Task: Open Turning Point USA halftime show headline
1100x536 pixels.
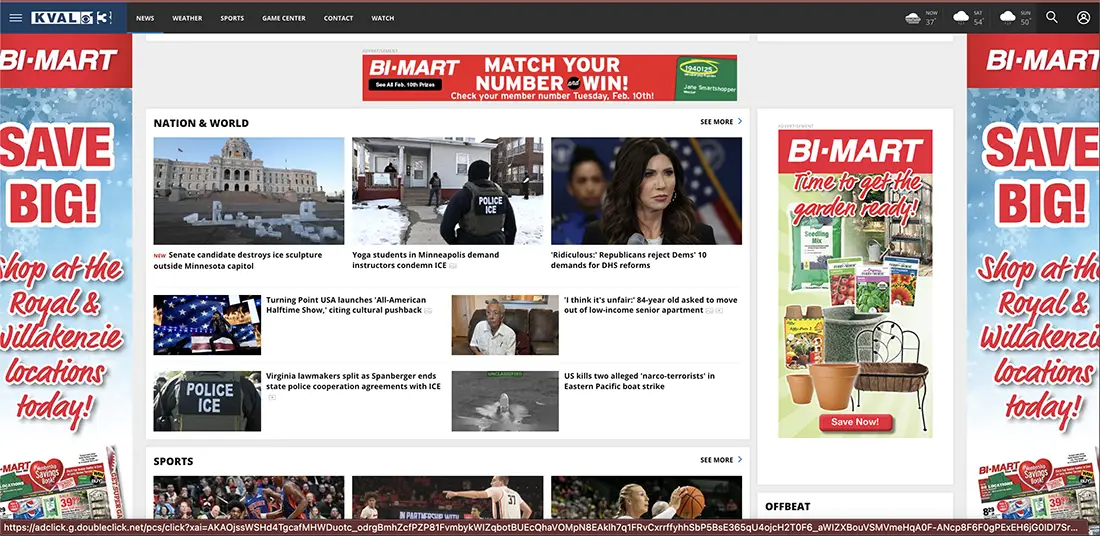Action: tap(346, 305)
